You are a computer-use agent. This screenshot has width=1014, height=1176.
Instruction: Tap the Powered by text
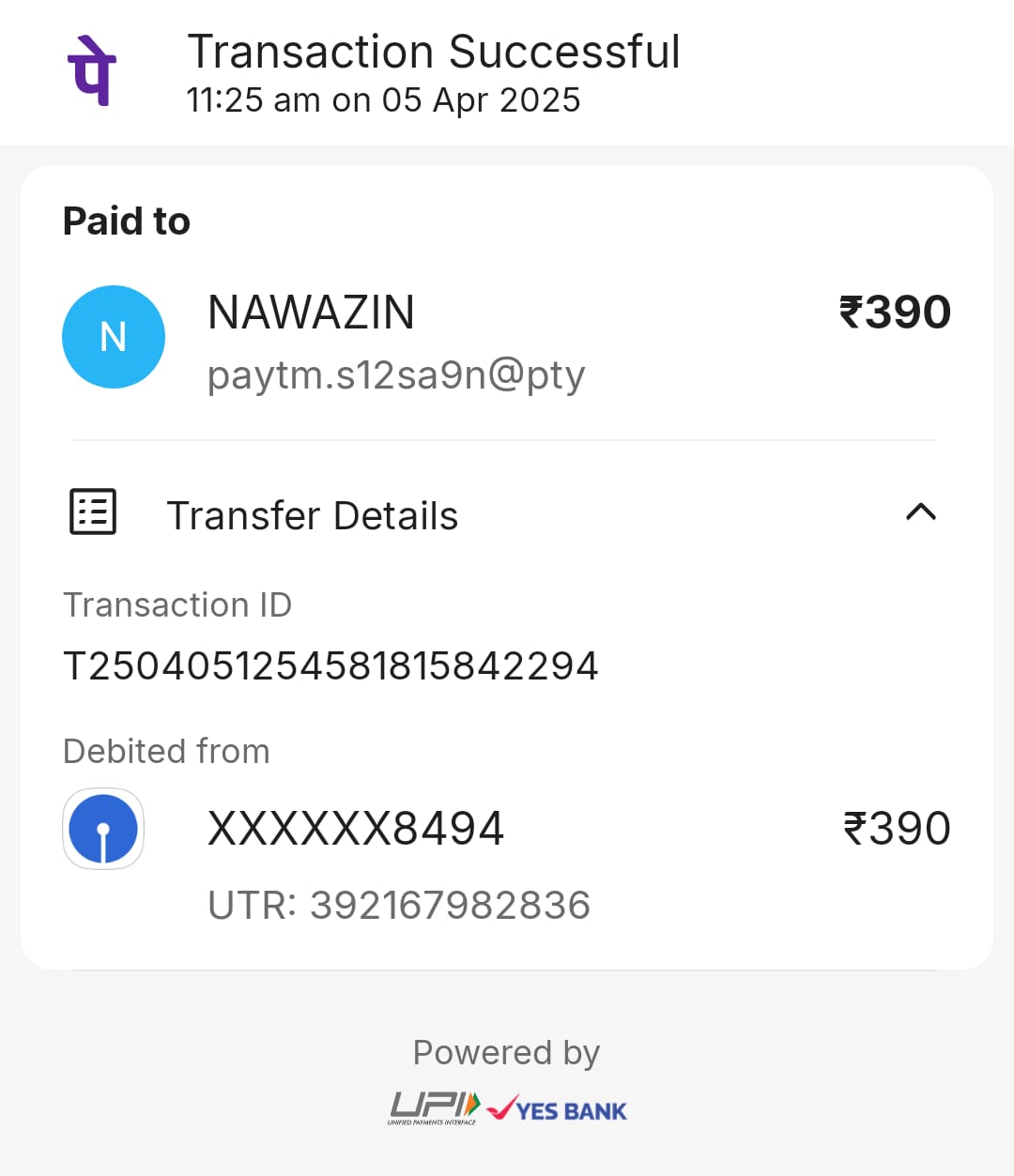(x=506, y=1053)
